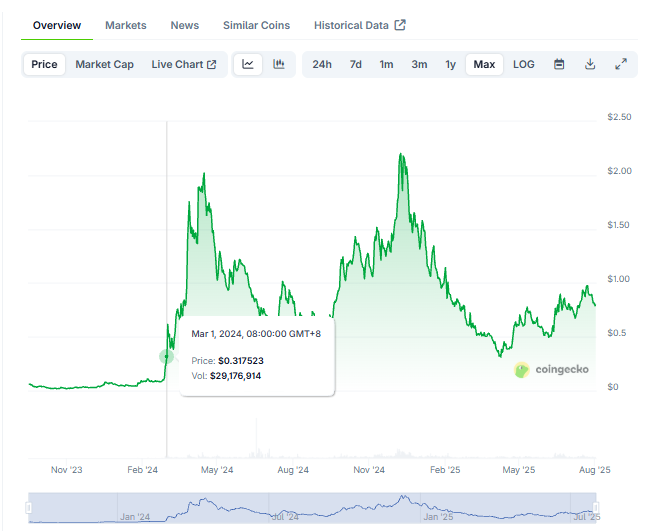This screenshot has height=531, width=667.
Task: Set the time range to 24h
Action: point(322,64)
